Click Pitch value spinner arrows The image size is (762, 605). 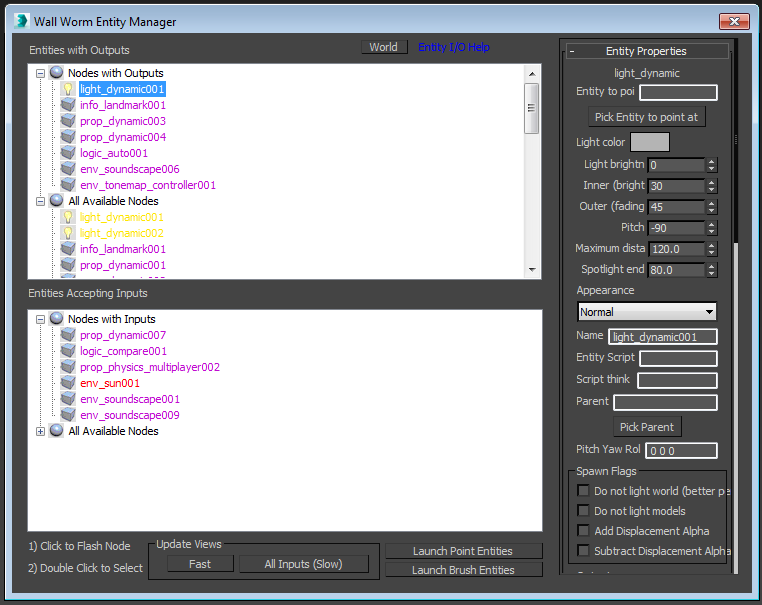point(711,228)
